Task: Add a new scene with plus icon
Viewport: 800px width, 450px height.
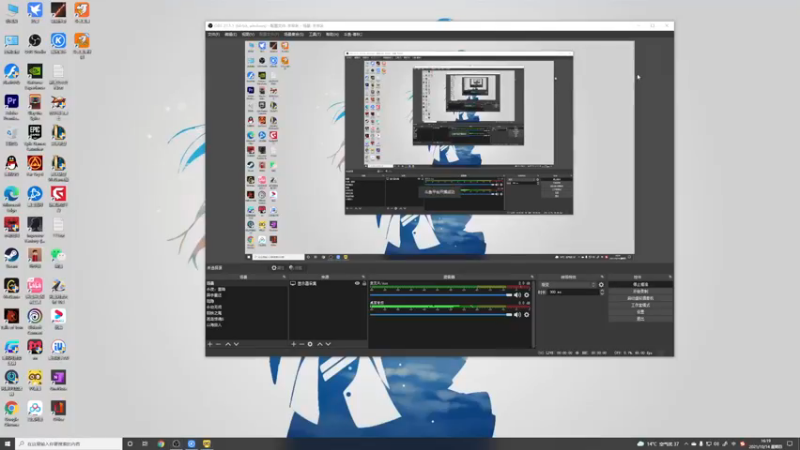Action: 210,344
